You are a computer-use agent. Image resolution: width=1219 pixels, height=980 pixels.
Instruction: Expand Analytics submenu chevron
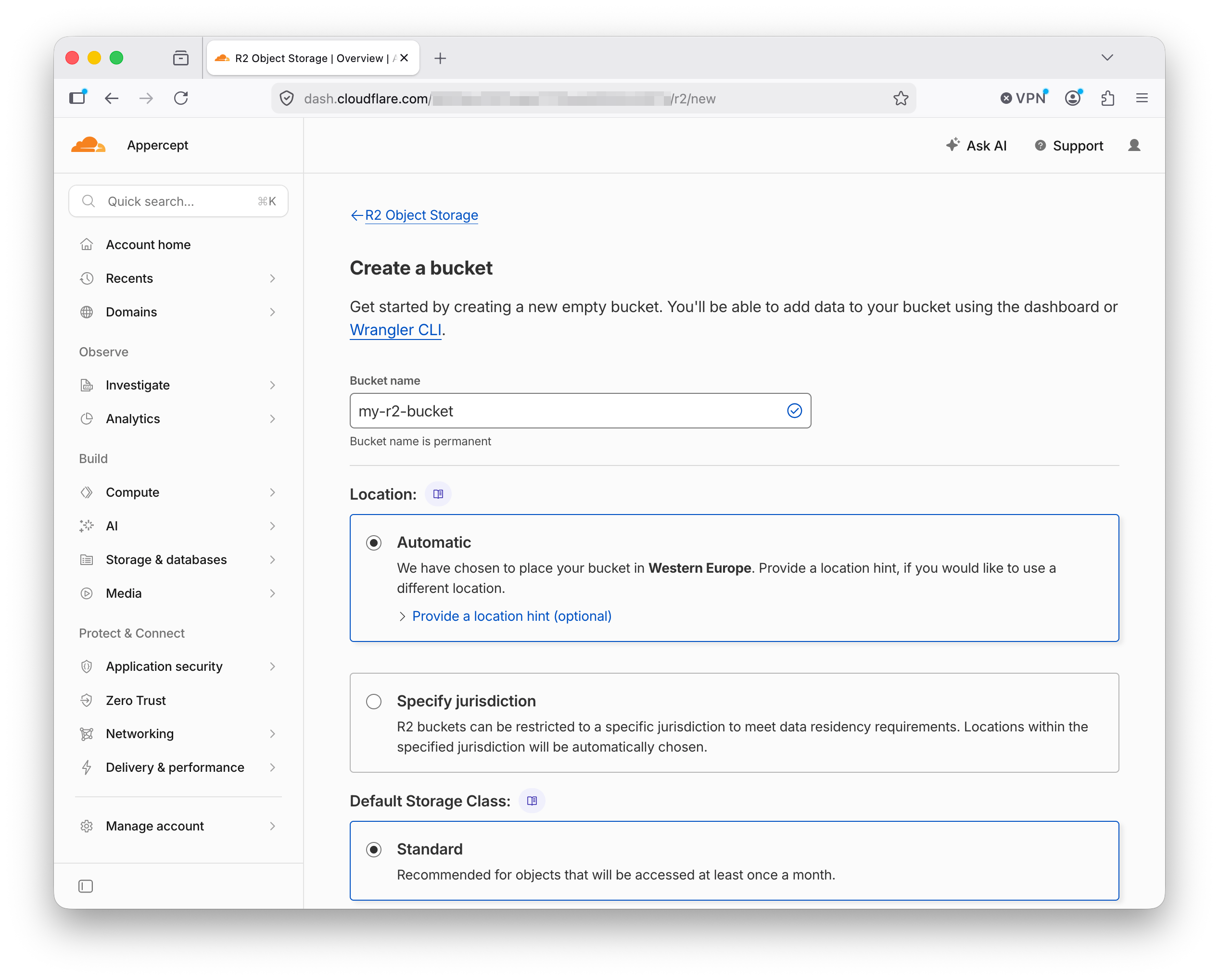273,419
